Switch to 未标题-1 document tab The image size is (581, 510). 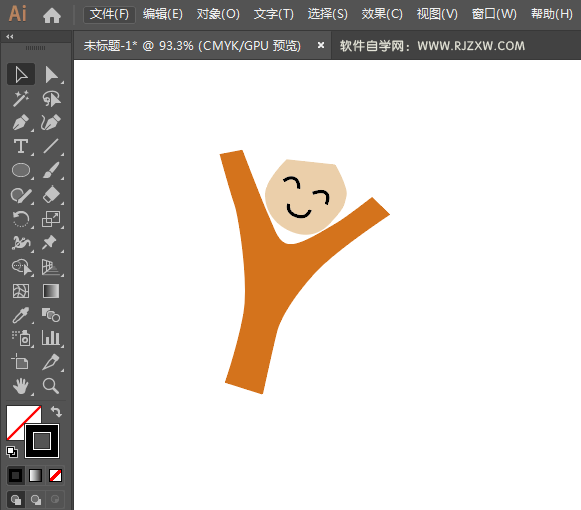(192, 46)
